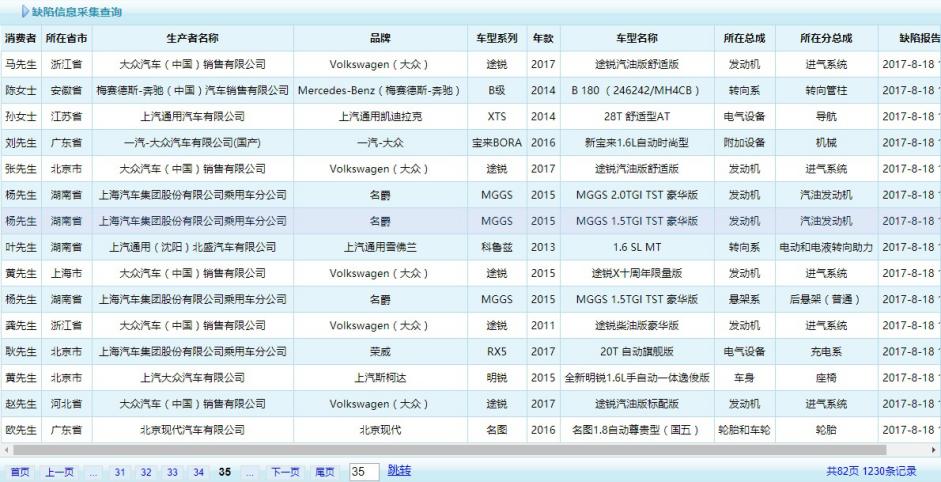This screenshot has width=941, height=482.
Task: Click the 张先生 consumer cell
Action: pos(21,169)
